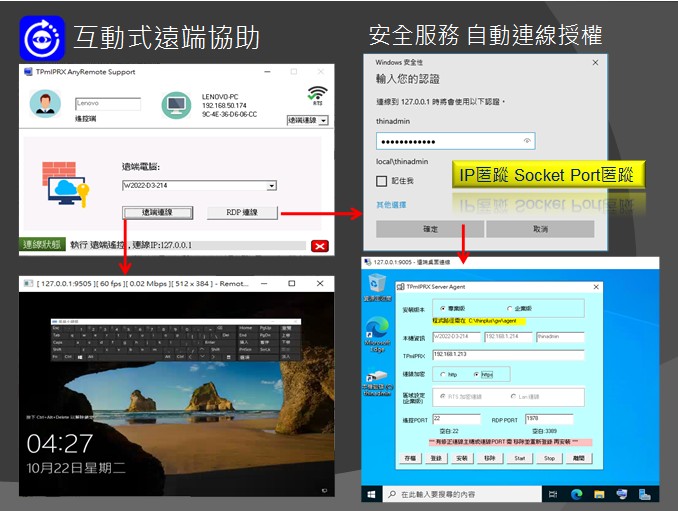Click the LENOVO-PC monitor icon
The height and width of the screenshot is (511, 678).
pos(176,104)
